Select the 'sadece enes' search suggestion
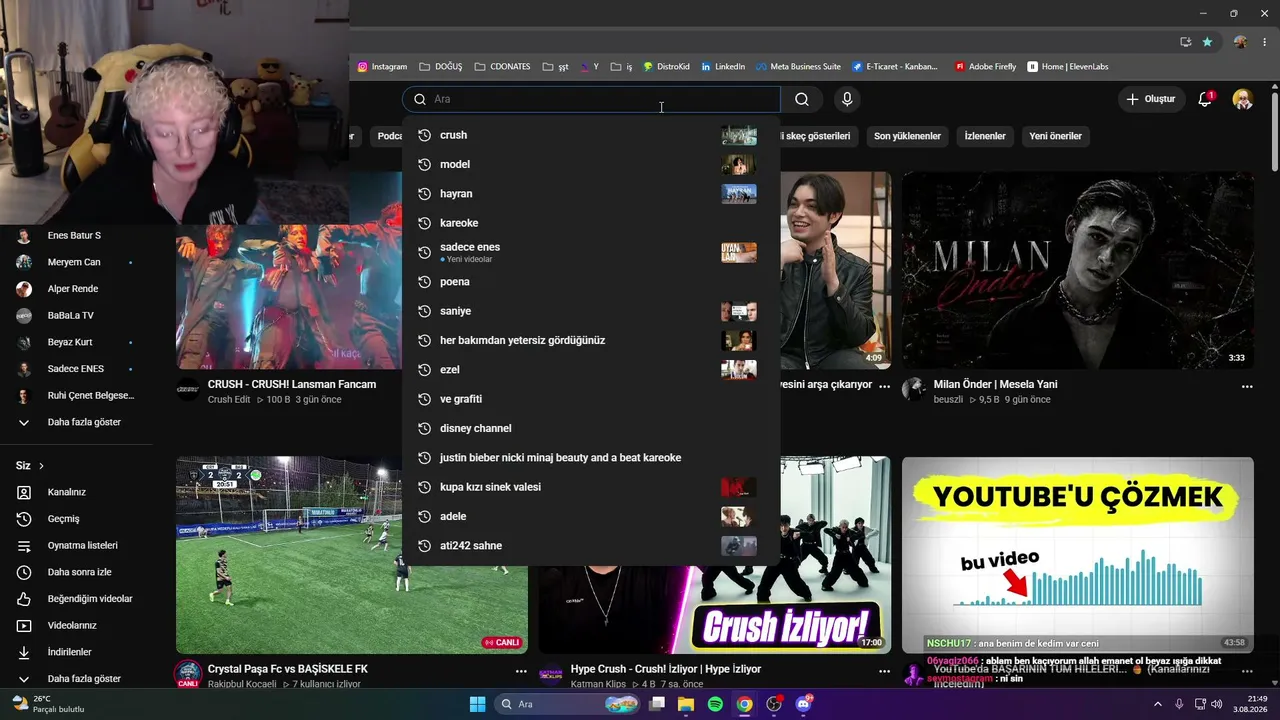This screenshot has height=720, width=1280. coord(591,252)
